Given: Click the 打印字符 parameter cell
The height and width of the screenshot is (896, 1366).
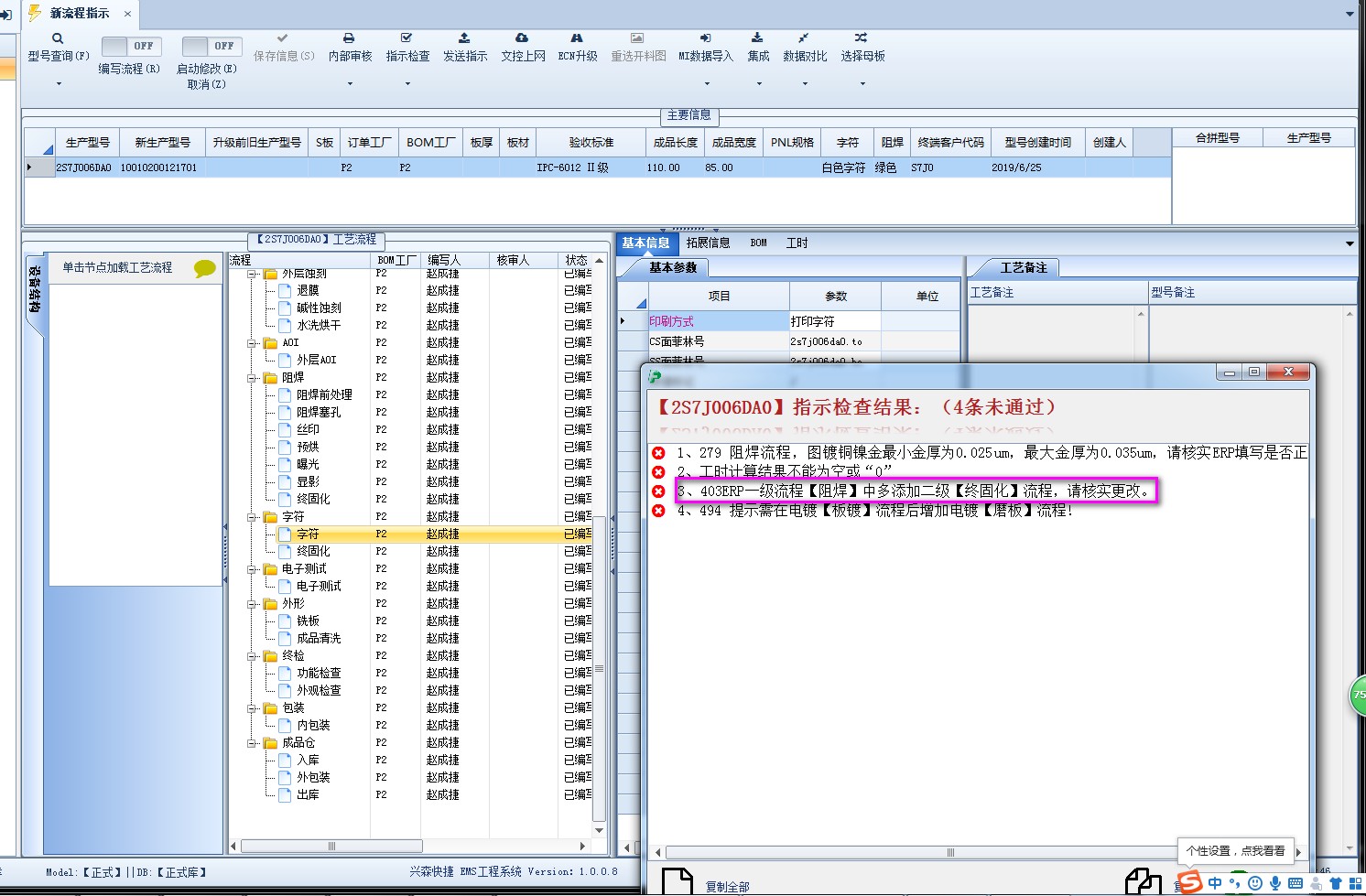Looking at the screenshot, I should tap(835, 321).
